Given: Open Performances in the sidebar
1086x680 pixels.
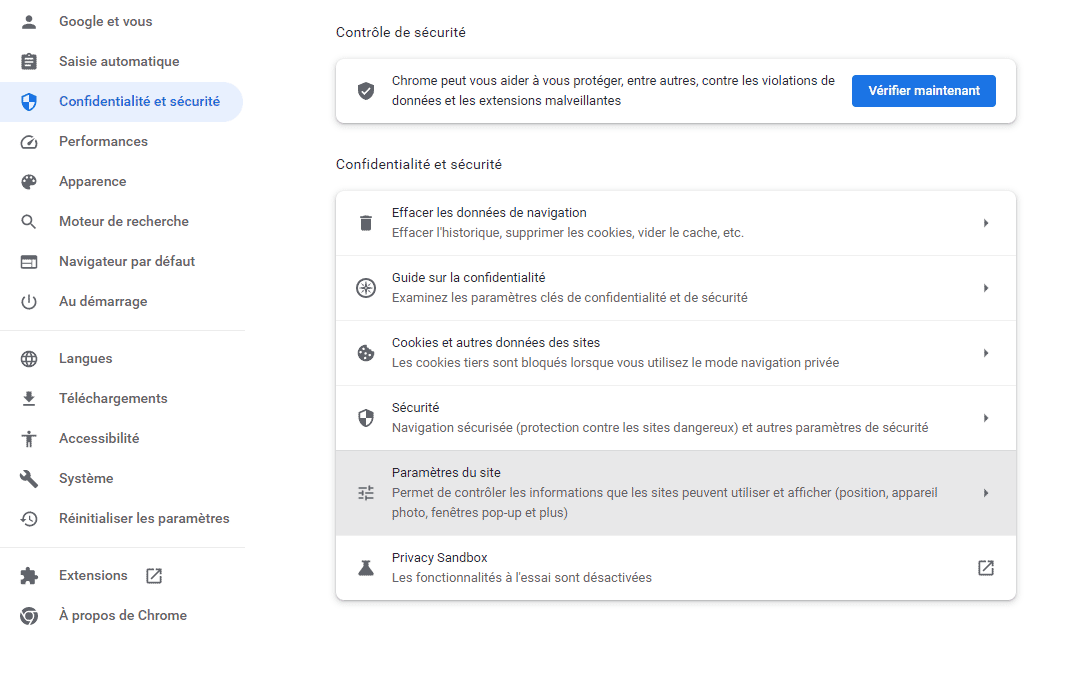Looking at the screenshot, I should tap(103, 142).
